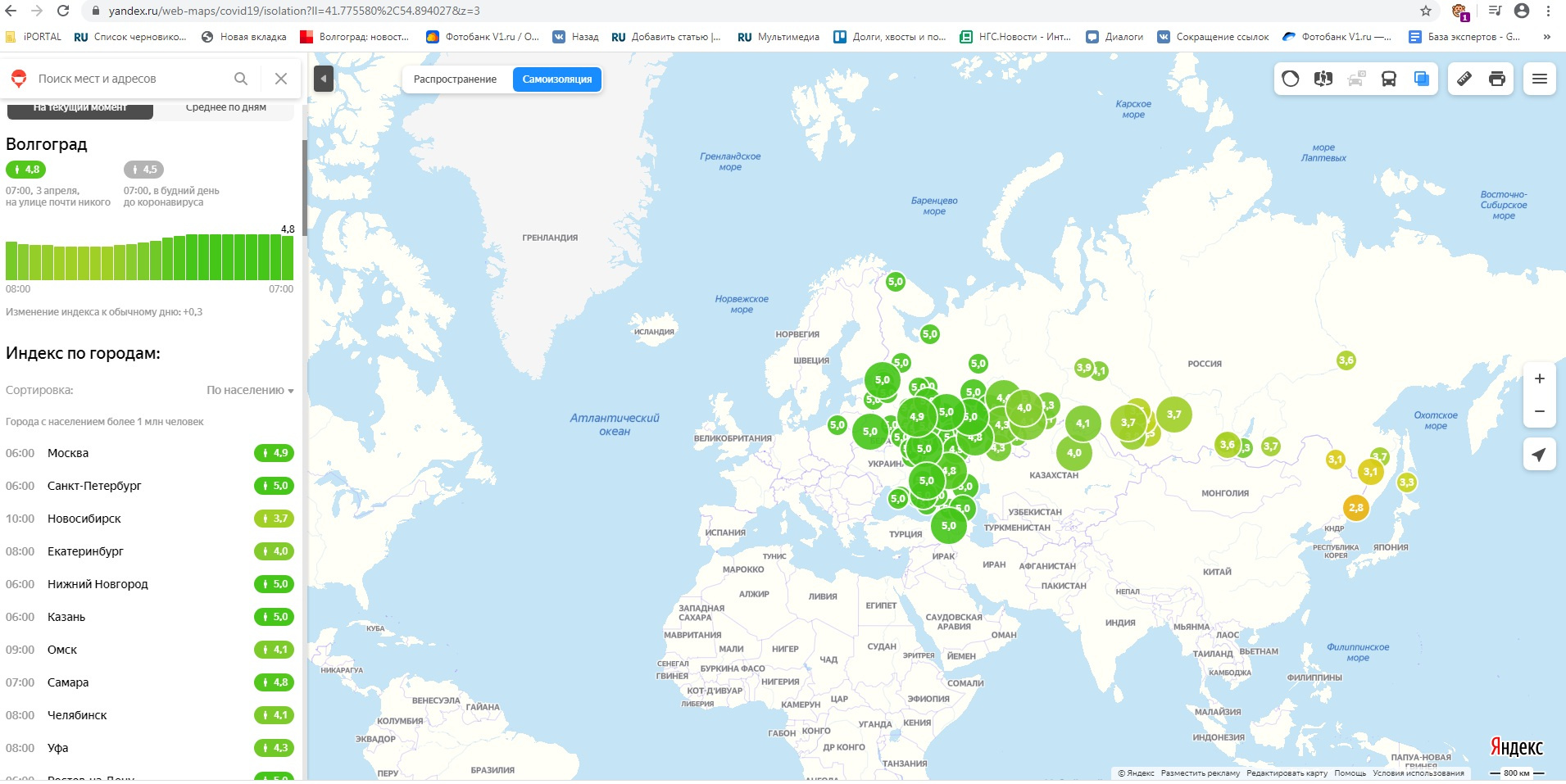Show more bookmarks chevron

[x=1546, y=37]
